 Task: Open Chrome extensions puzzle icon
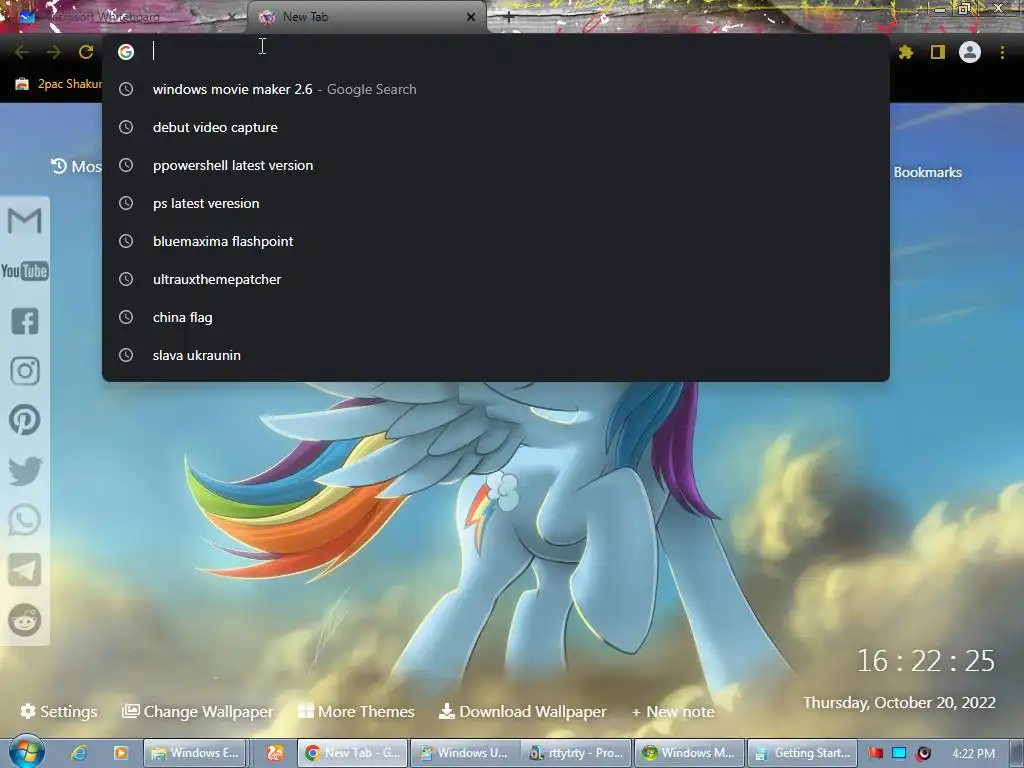click(x=906, y=52)
